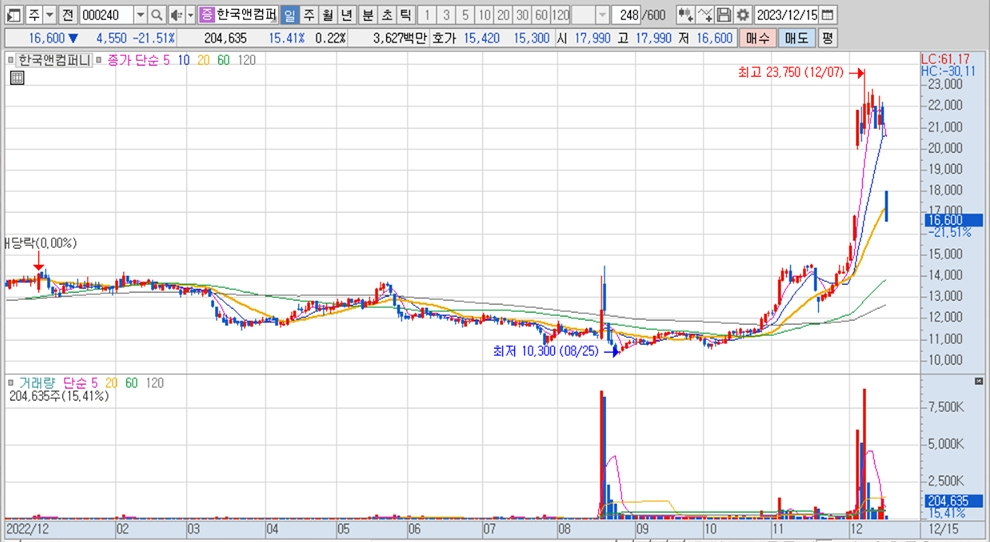Toggle the daily (일) chart period

click(x=289, y=15)
